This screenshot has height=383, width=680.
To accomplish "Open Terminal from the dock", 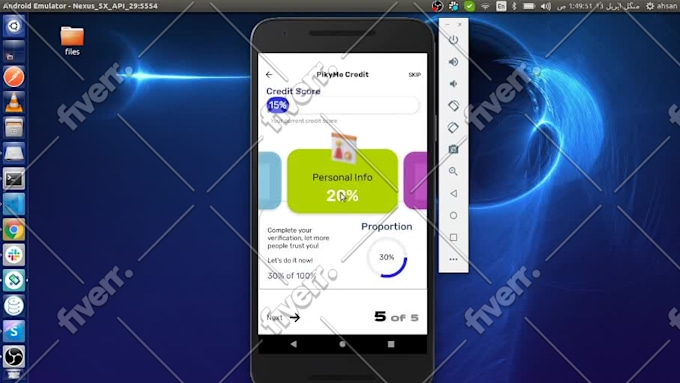I will coord(14,179).
